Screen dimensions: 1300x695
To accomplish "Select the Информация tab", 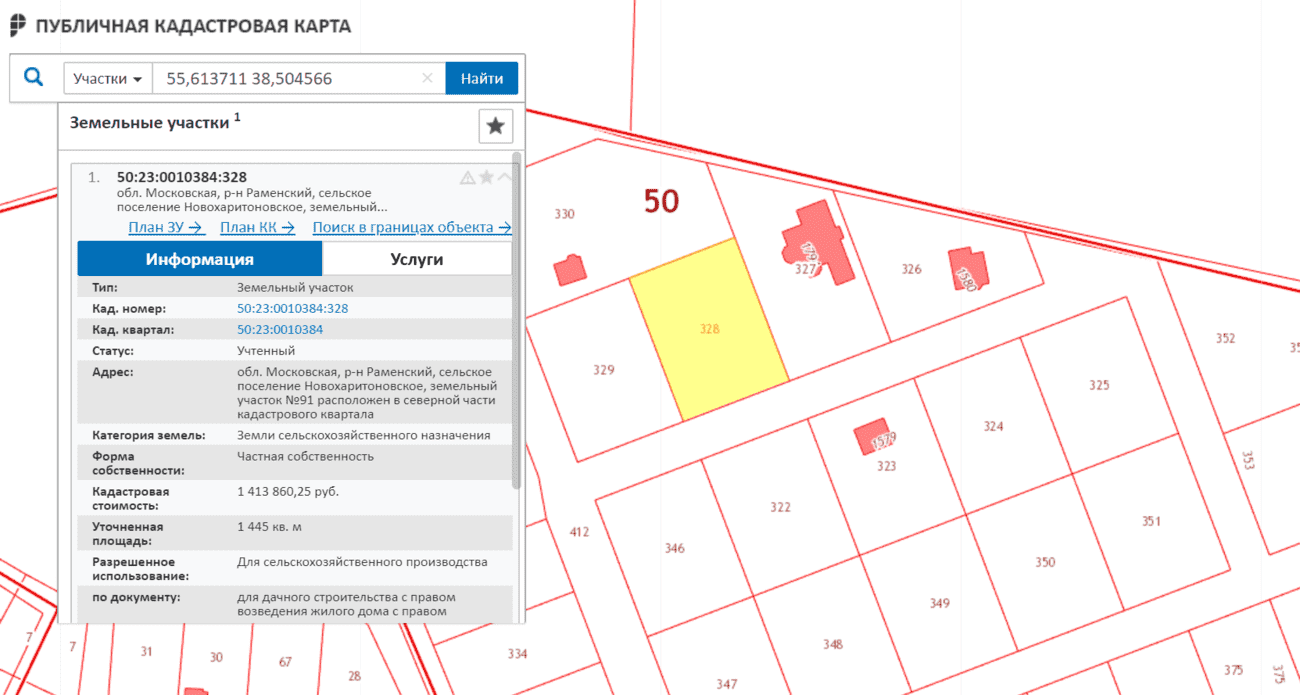I will click(x=200, y=259).
